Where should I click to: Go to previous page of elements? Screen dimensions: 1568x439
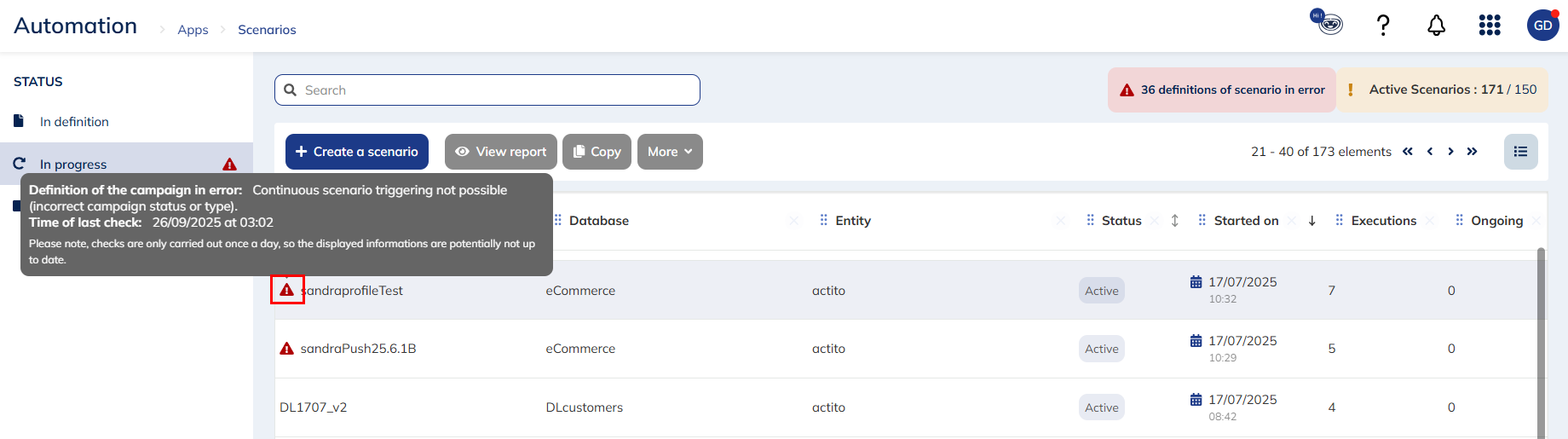1429,152
